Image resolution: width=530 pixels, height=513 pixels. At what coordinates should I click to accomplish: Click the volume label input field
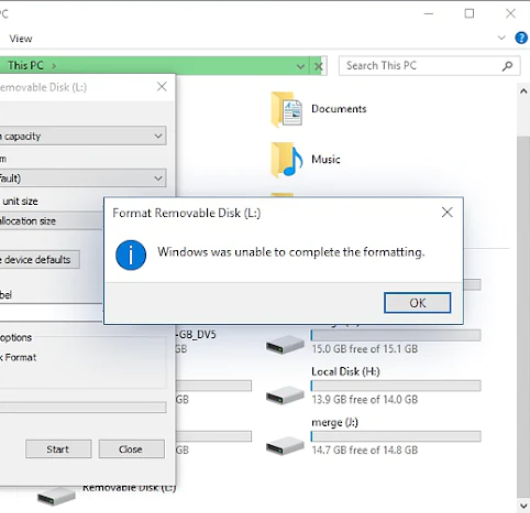click(x=51, y=313)
